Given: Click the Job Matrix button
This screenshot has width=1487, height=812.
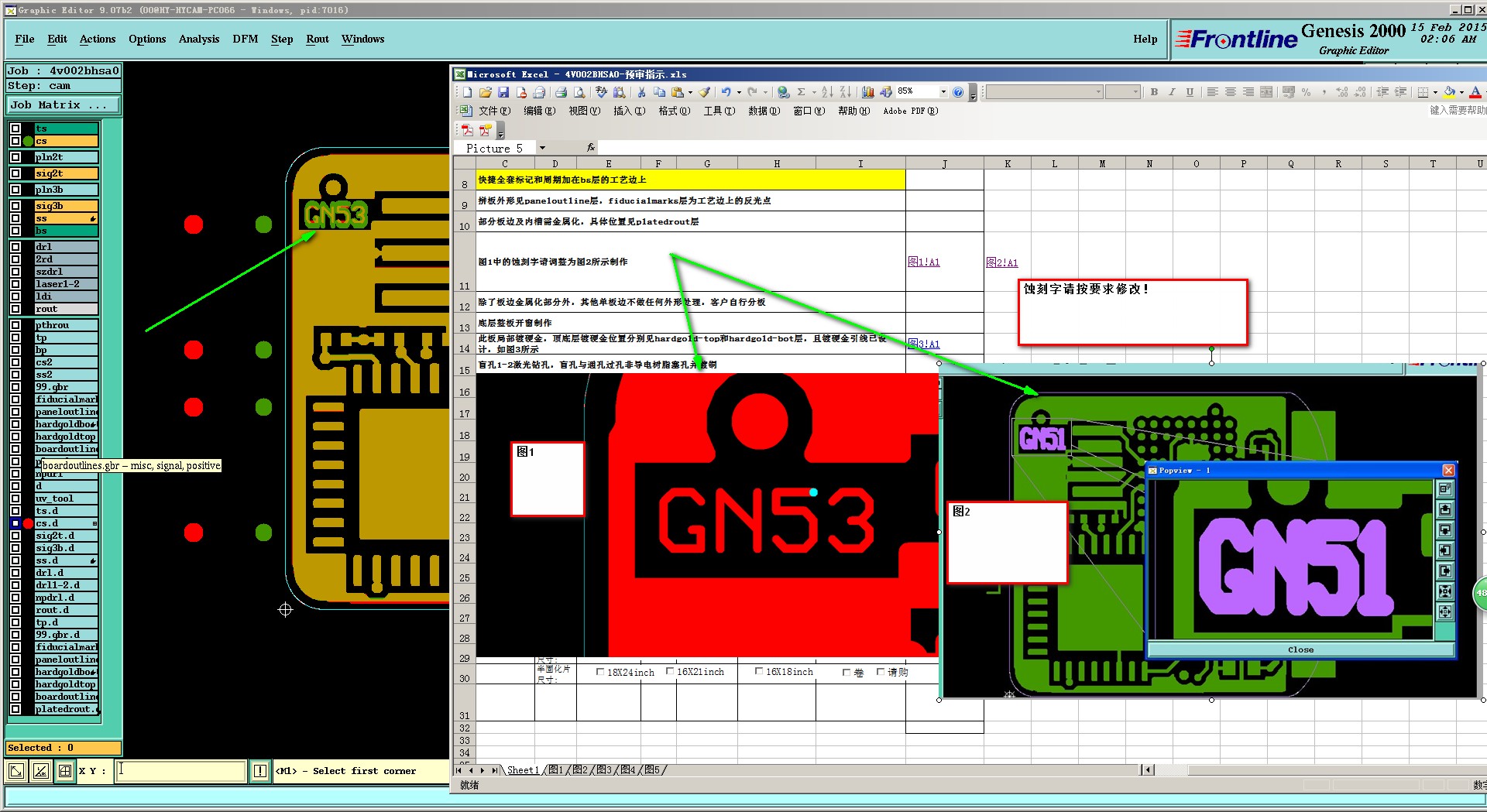Looking at the screenshot, I should (x=64, y=104).
